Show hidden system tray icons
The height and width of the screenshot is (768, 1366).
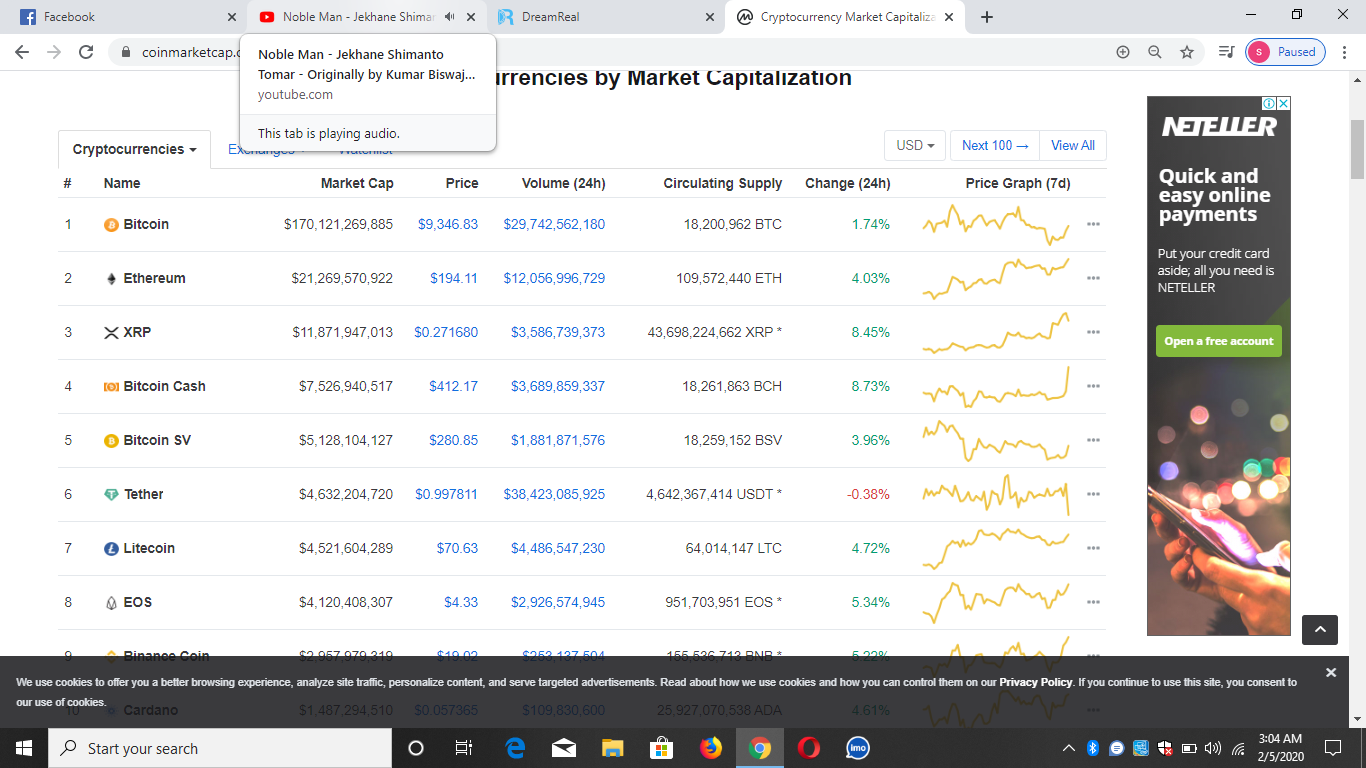(1069, 748)
